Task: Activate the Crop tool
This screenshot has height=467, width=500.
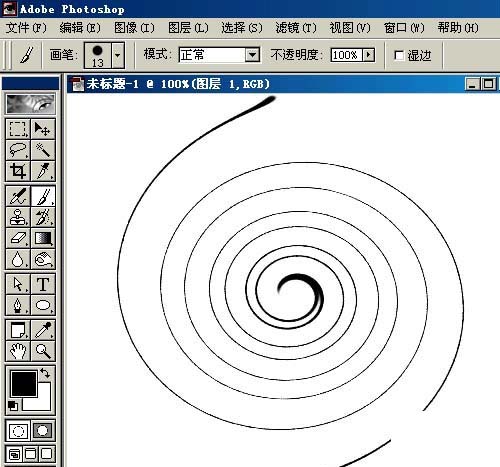Action: 18,171
